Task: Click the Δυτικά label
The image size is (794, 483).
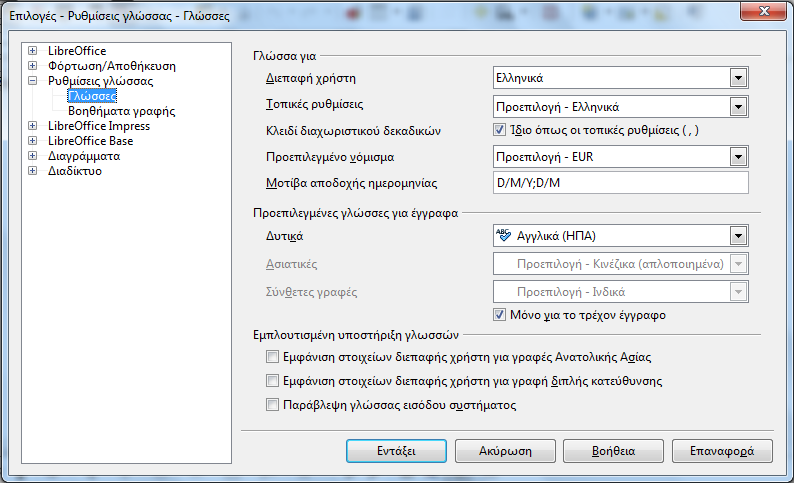Action: (285, 236)
